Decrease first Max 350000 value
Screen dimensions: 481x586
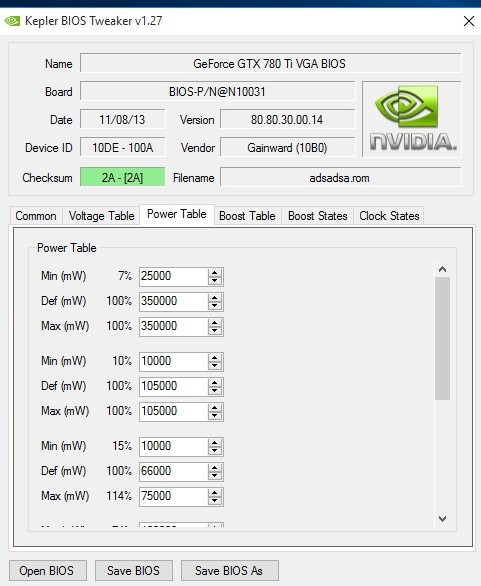[x=215, y=331]
